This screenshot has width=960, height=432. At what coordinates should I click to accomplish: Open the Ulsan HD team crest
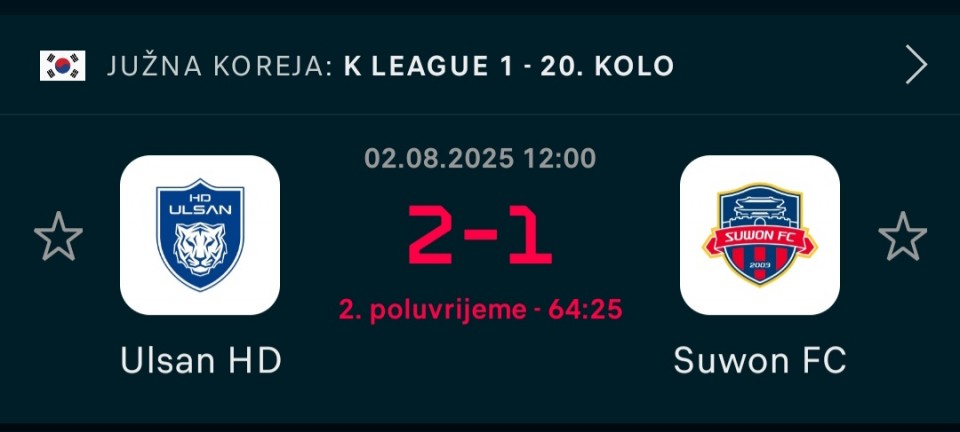point(200,235)
